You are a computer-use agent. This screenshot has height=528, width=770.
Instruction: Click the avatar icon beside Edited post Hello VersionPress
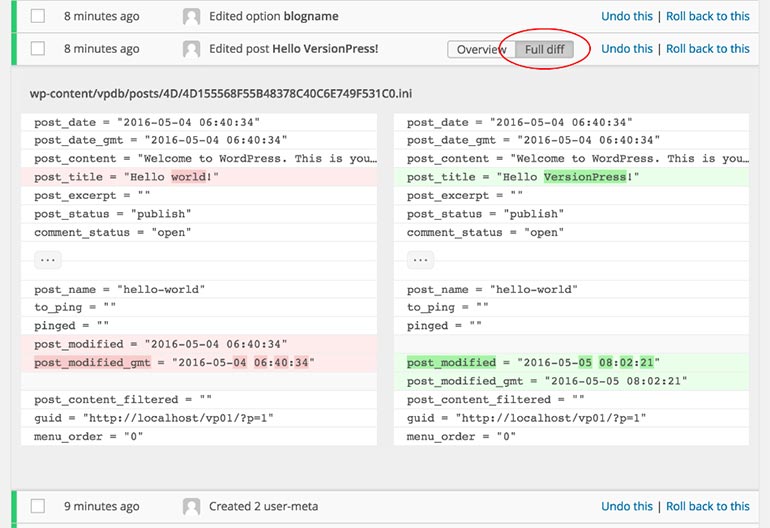pyautogui.click(x=191, y=49)
